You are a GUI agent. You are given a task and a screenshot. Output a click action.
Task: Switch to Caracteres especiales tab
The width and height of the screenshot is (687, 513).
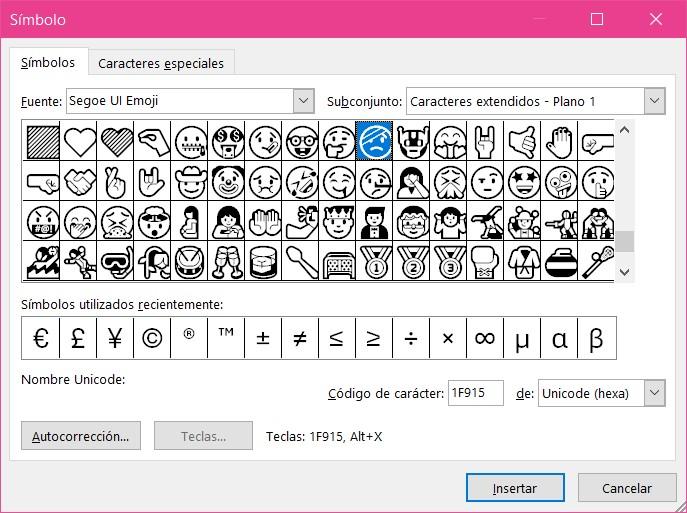[161, 63]
